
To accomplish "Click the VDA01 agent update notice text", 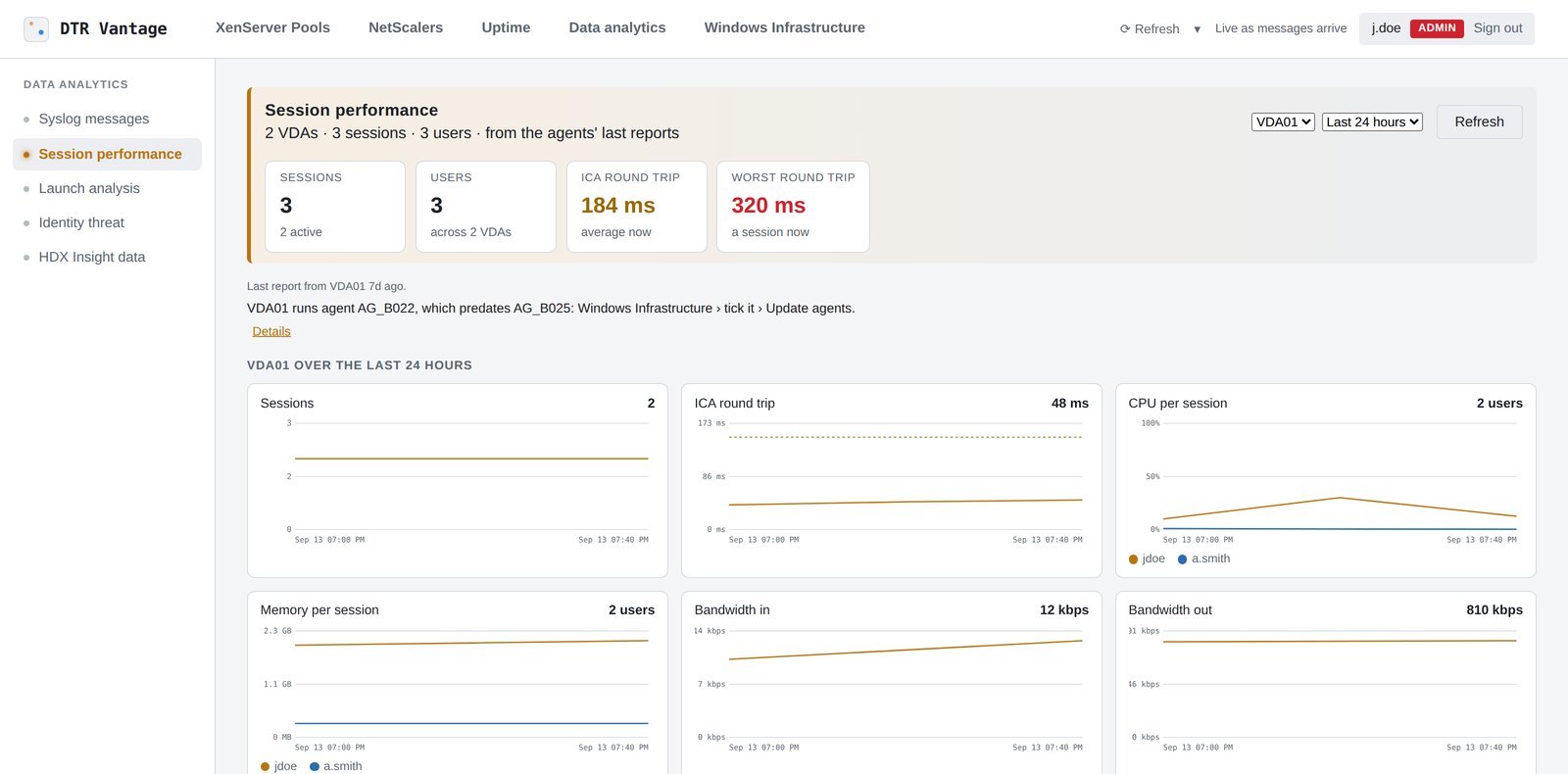I will 551,308.
